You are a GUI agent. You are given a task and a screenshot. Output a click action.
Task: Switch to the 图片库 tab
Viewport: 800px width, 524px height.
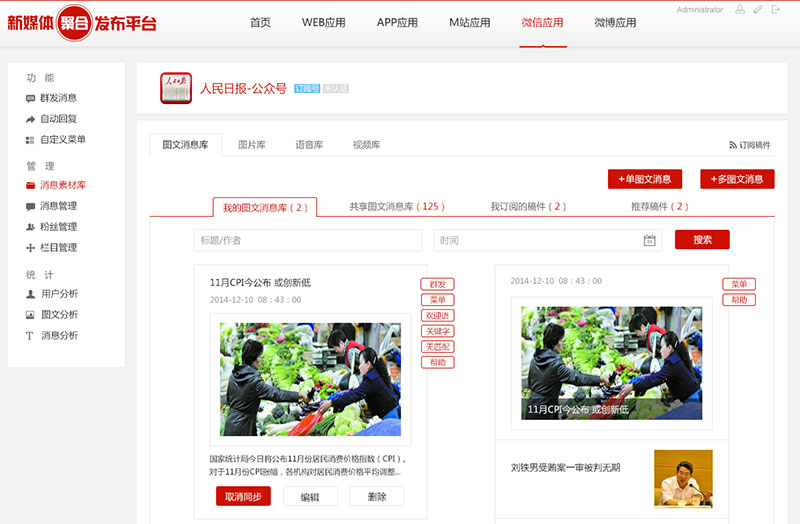(x=252, y=145)
